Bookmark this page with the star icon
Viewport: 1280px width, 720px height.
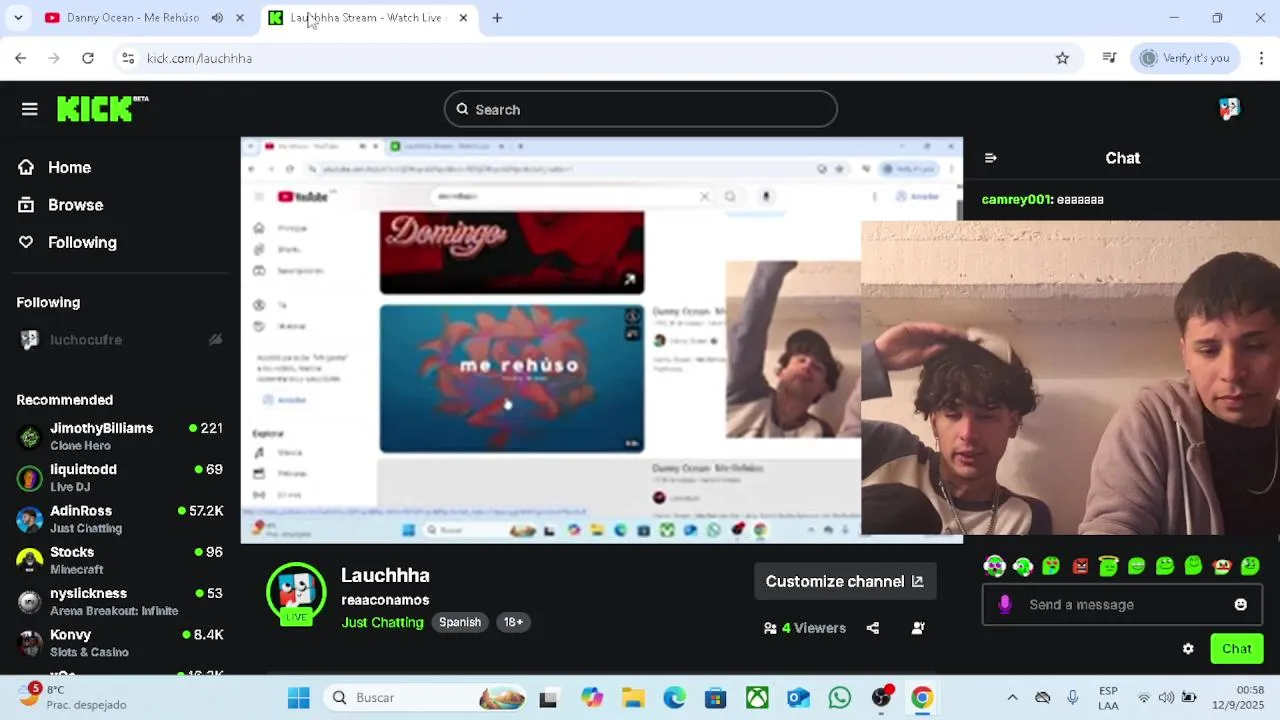(1062, 58)
